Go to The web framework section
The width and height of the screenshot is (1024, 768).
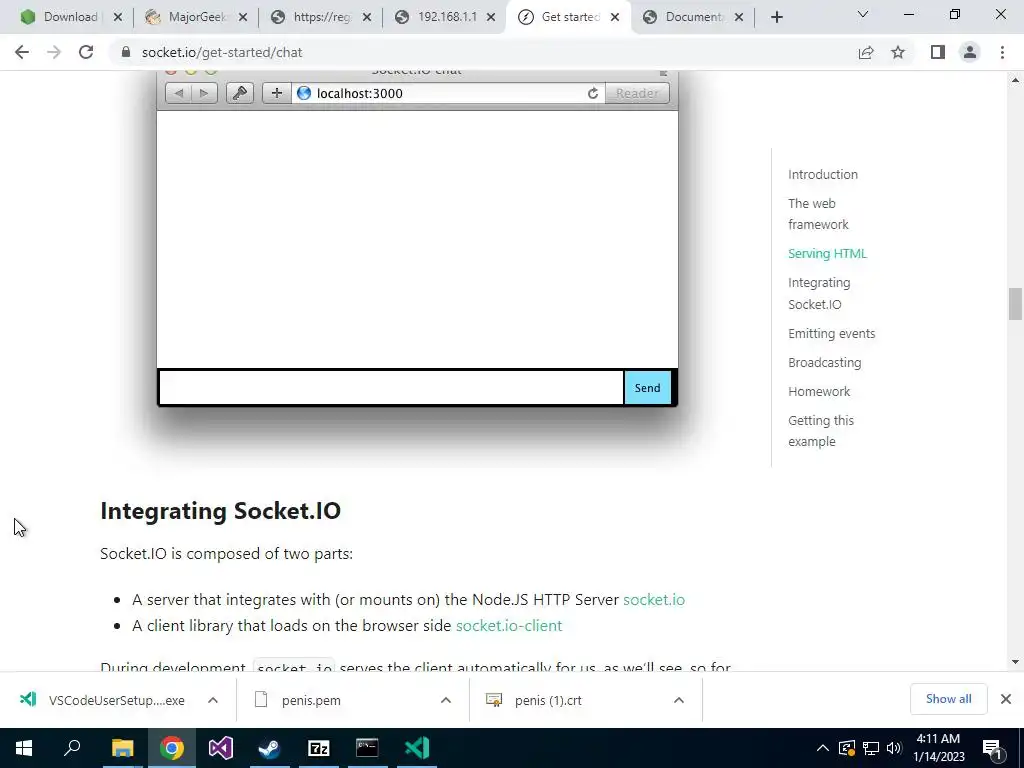tap(818, 214)
